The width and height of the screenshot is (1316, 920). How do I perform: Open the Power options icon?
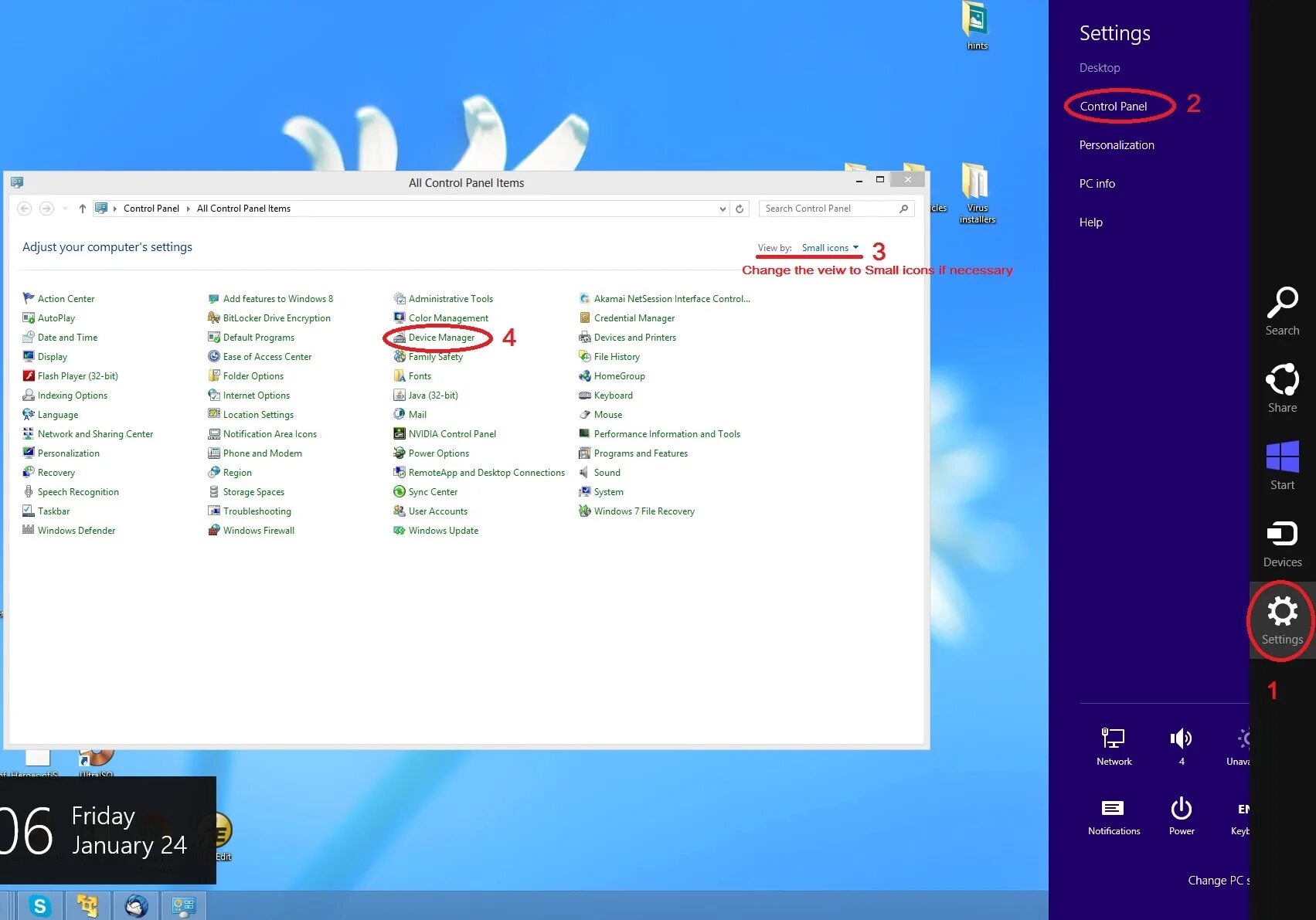(1182, 808)
